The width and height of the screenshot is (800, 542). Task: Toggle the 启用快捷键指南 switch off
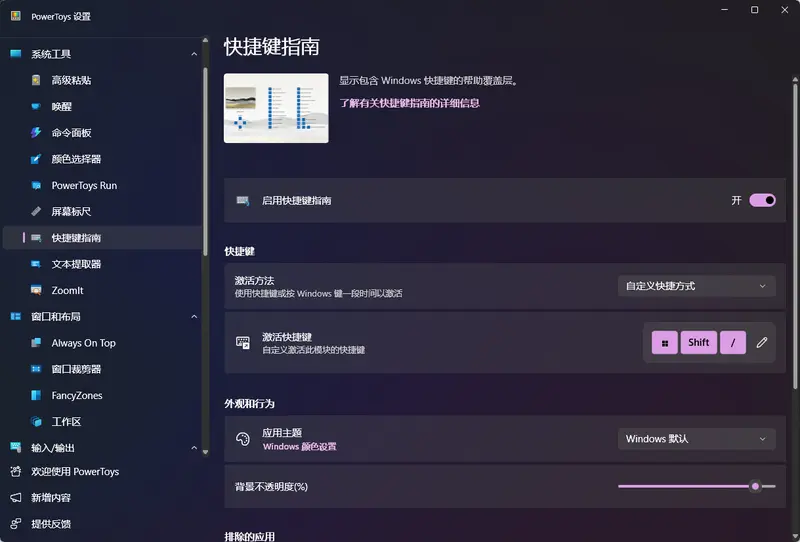tap(762, 200)
